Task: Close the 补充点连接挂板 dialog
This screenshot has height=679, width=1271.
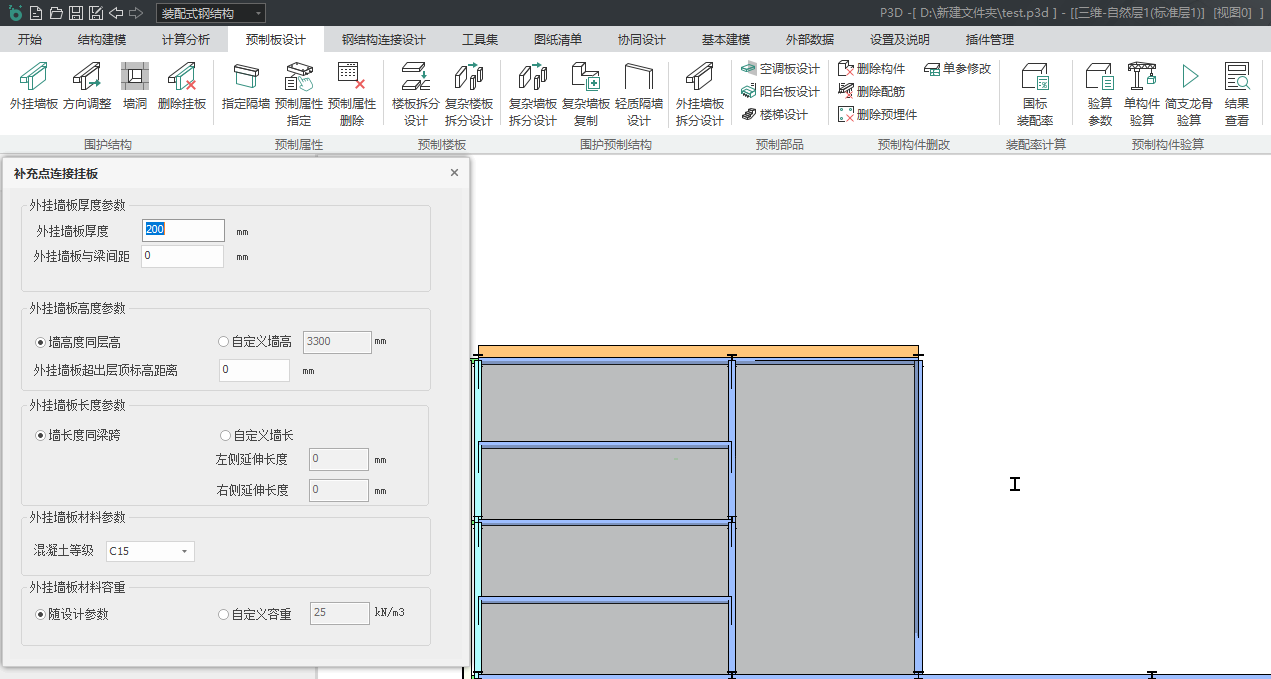Action: click(x=454, y=173)
